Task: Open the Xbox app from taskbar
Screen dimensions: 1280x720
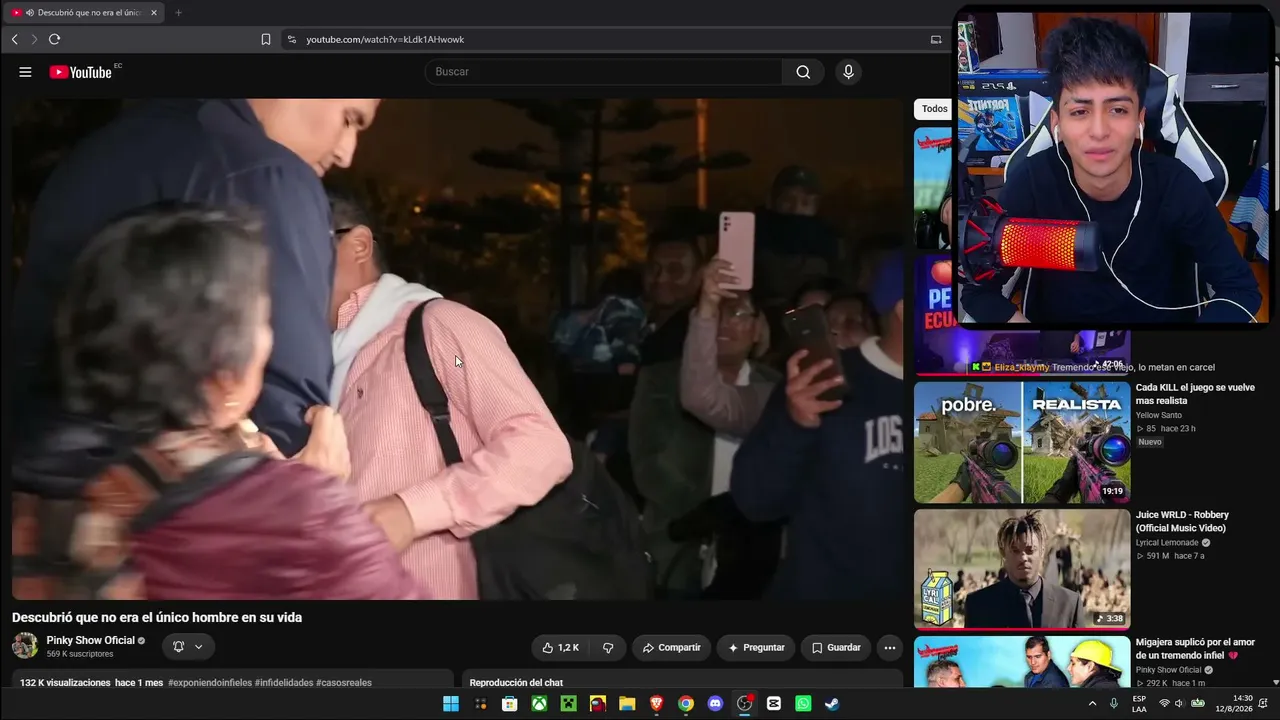Action: pos(539,704)
